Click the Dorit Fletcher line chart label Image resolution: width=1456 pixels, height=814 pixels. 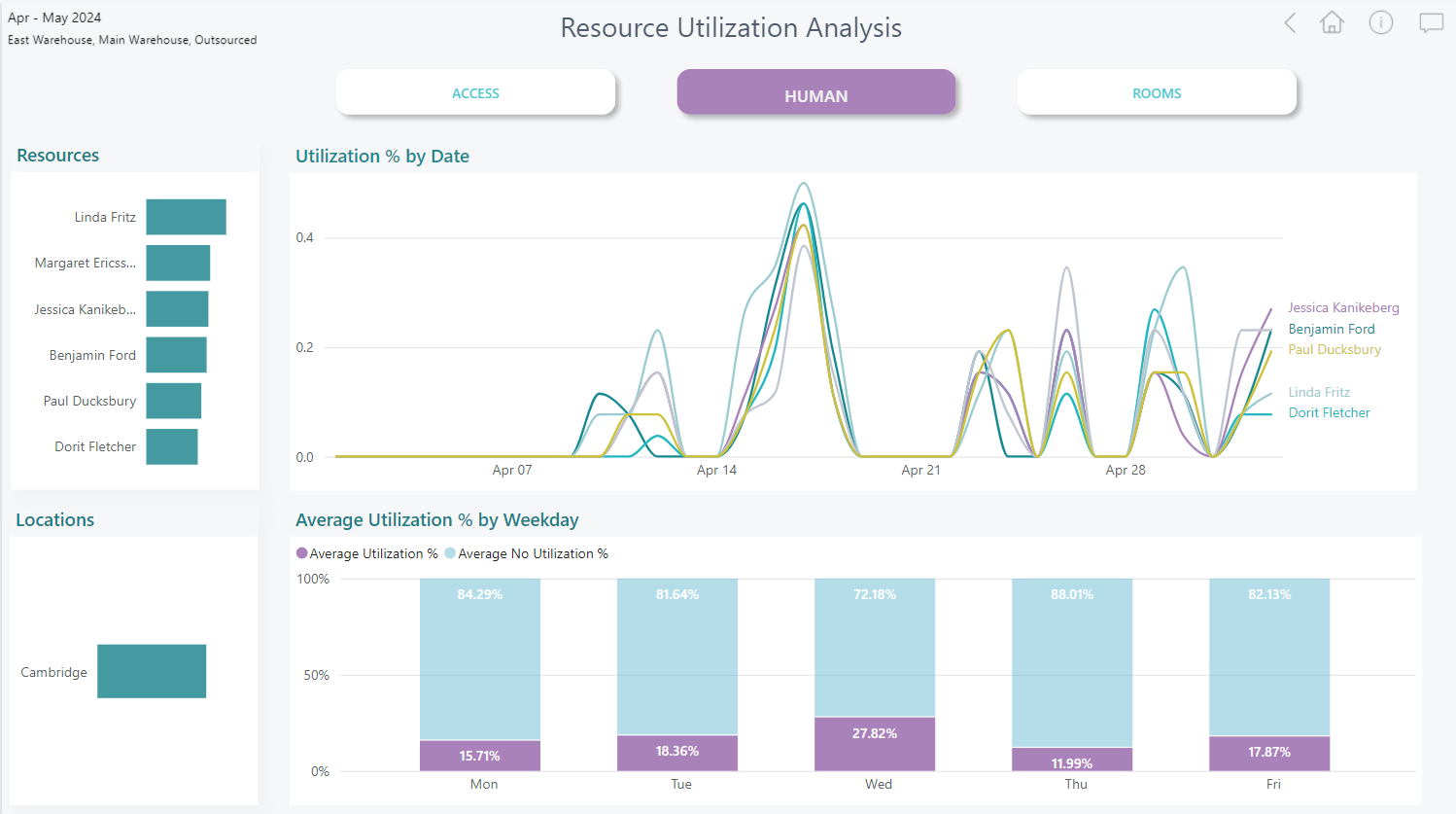1329,412
